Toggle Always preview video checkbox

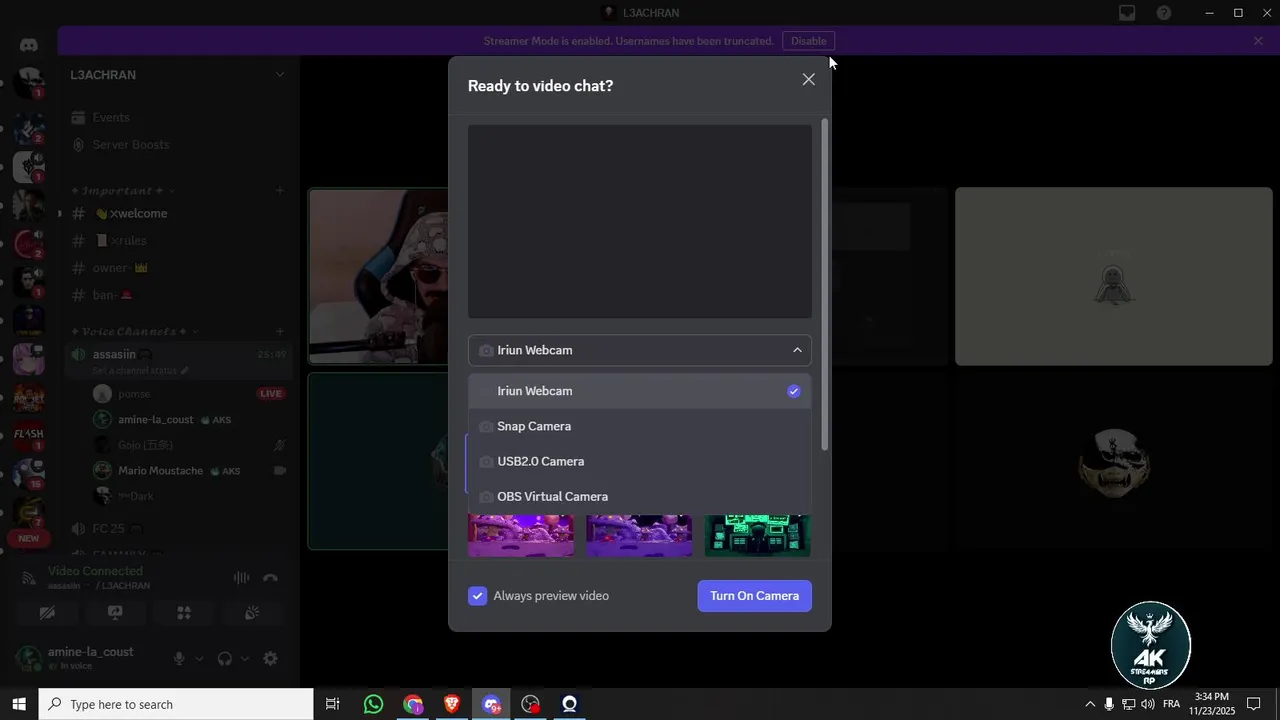click(478, 596)
